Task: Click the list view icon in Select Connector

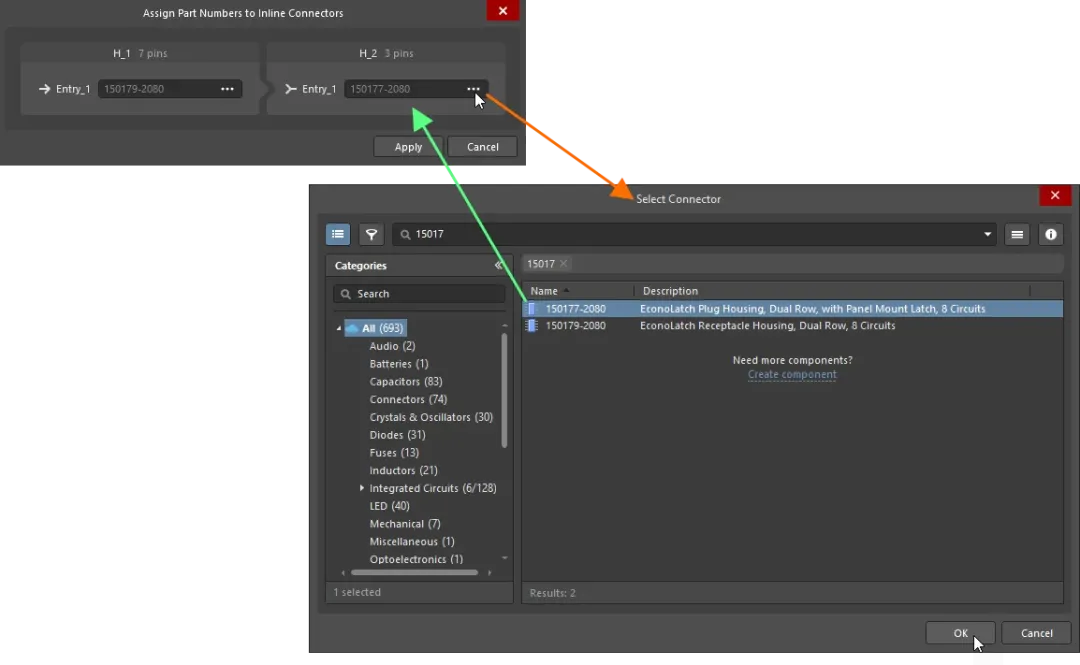Action: pyautogui.click(x=338, y=234)
